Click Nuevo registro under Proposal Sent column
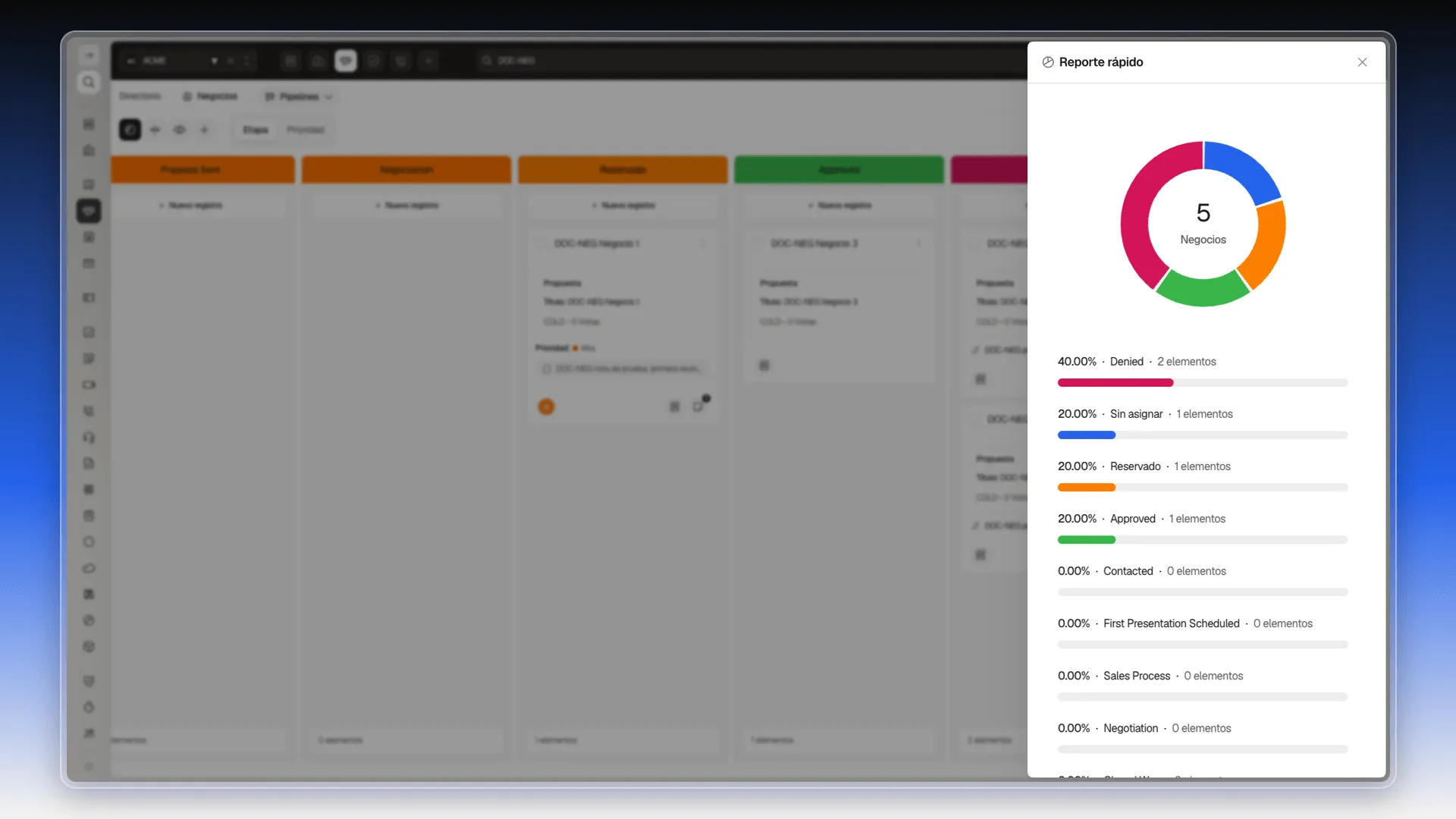 (191, 206)
